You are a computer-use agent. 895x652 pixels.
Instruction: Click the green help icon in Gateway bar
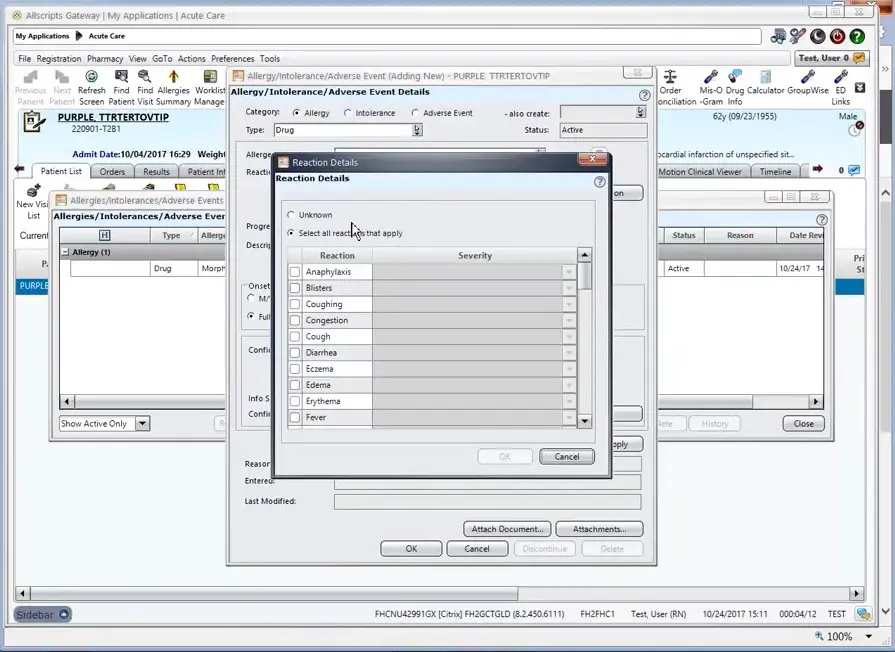857,37
